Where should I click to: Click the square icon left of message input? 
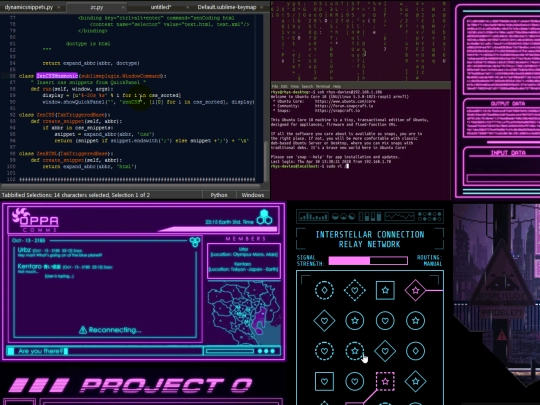click(11, 351)
